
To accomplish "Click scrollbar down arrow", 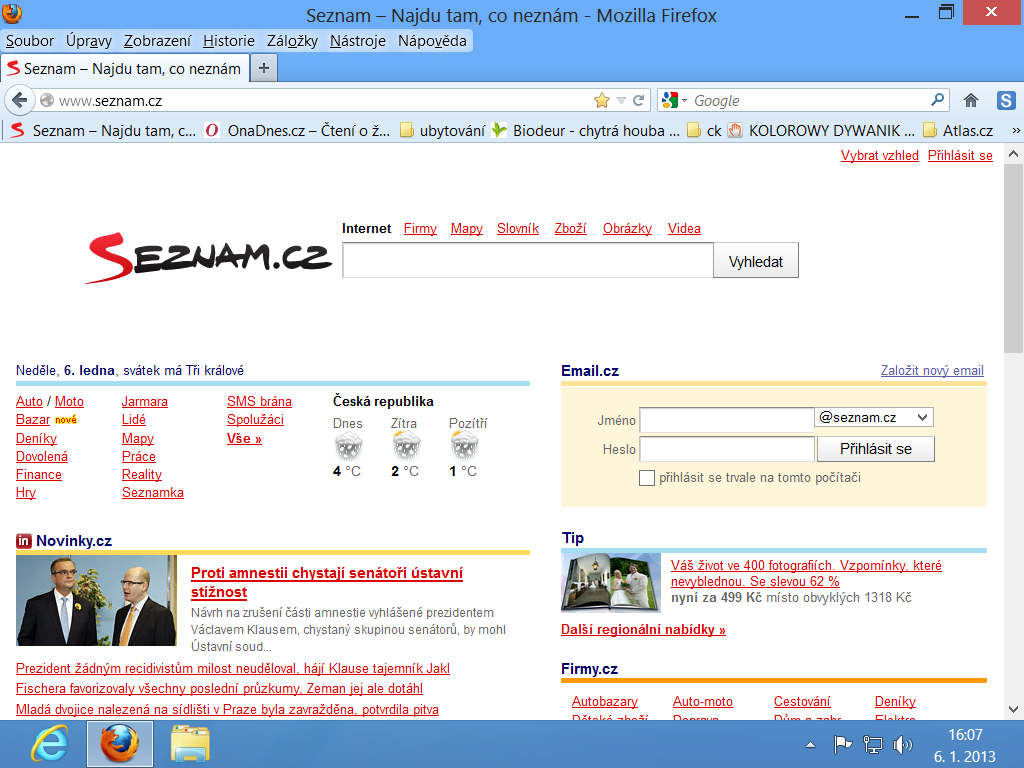I will point(1013,709).
